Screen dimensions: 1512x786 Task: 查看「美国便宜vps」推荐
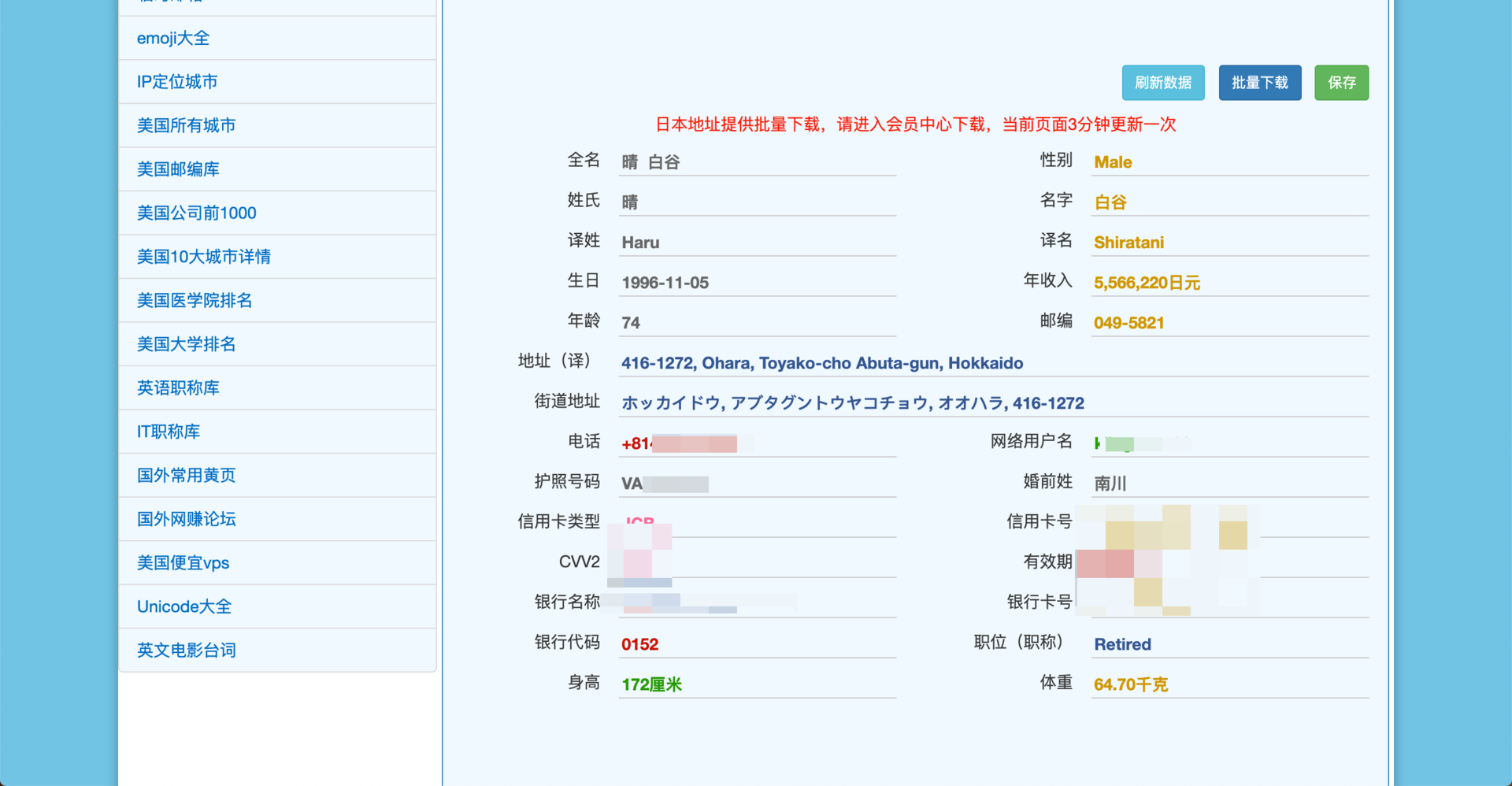click(182, 562)
